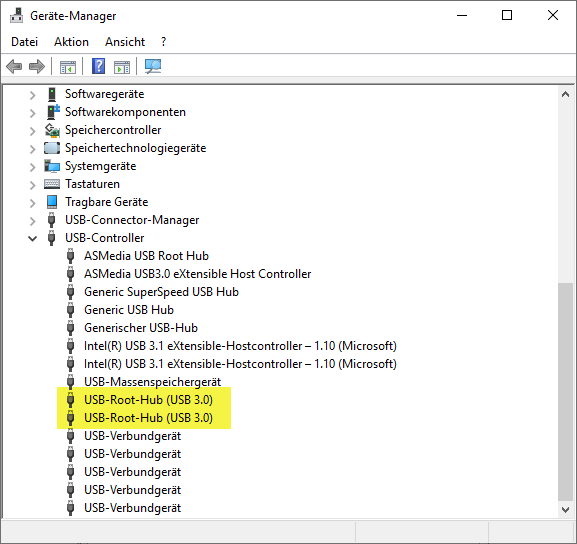Click the Forward arrow toolbar icon
Viewport: 577px width, 544px height.
click(x=36, y=67)
